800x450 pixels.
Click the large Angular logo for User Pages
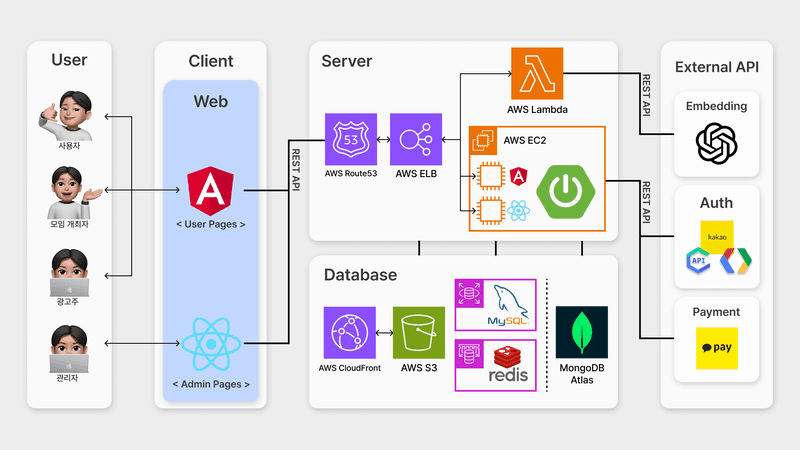[x=210, y=191]
